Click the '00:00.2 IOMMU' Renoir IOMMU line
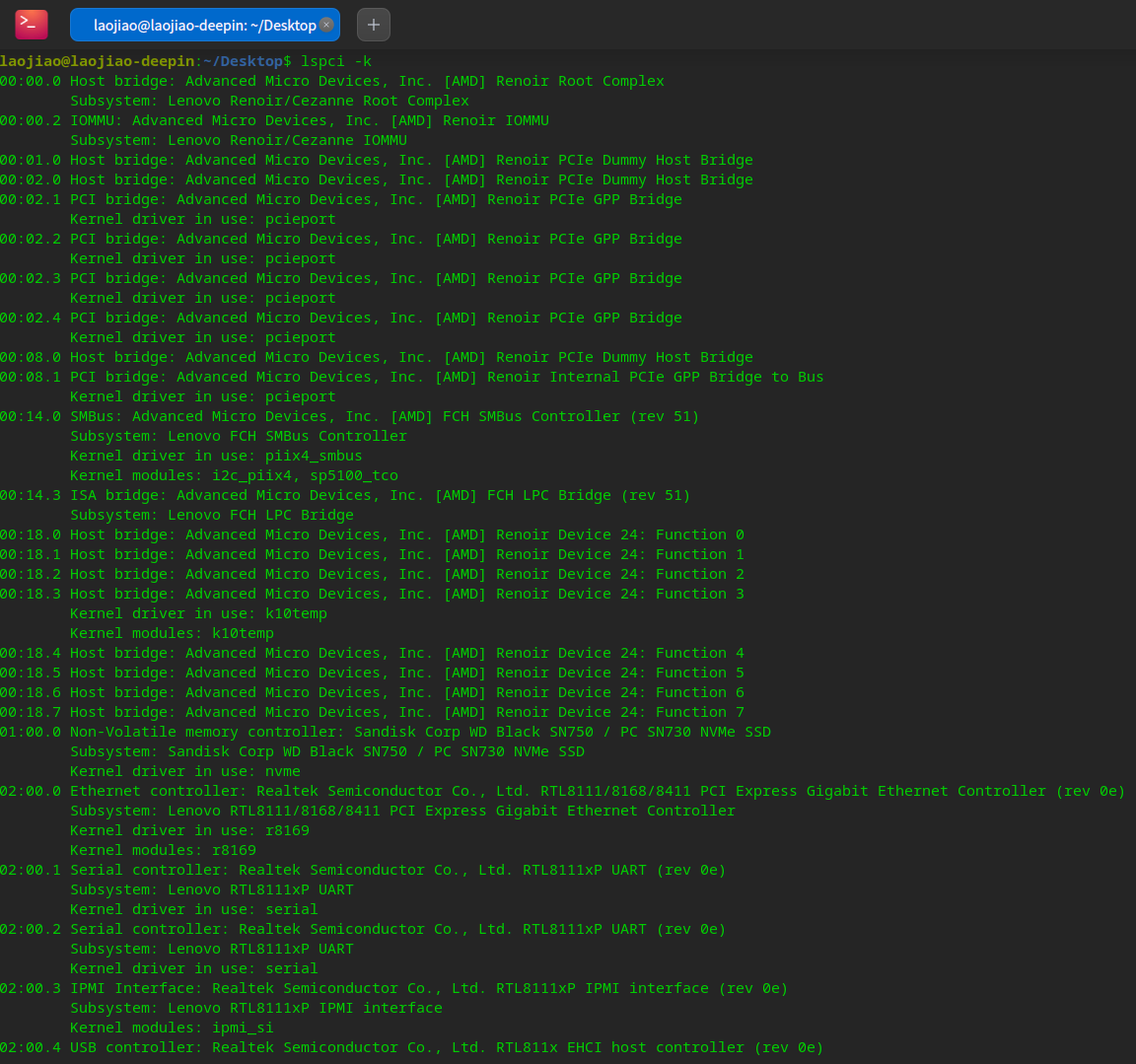1136x1064 pixels. 274,120
